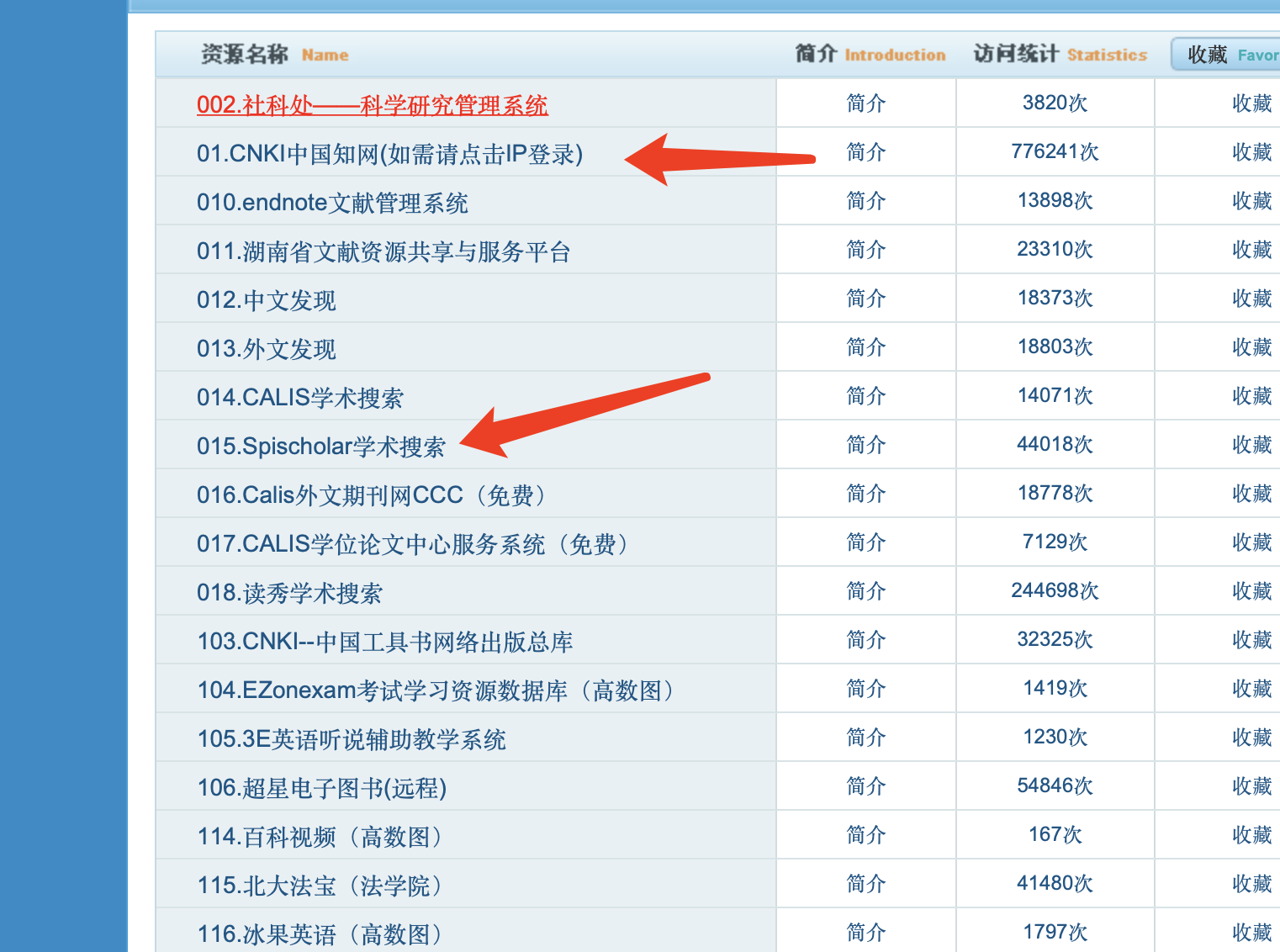1280x952 pixels.
Task: View 简介 for 冰果英语 row
Action: pos(866,933)
